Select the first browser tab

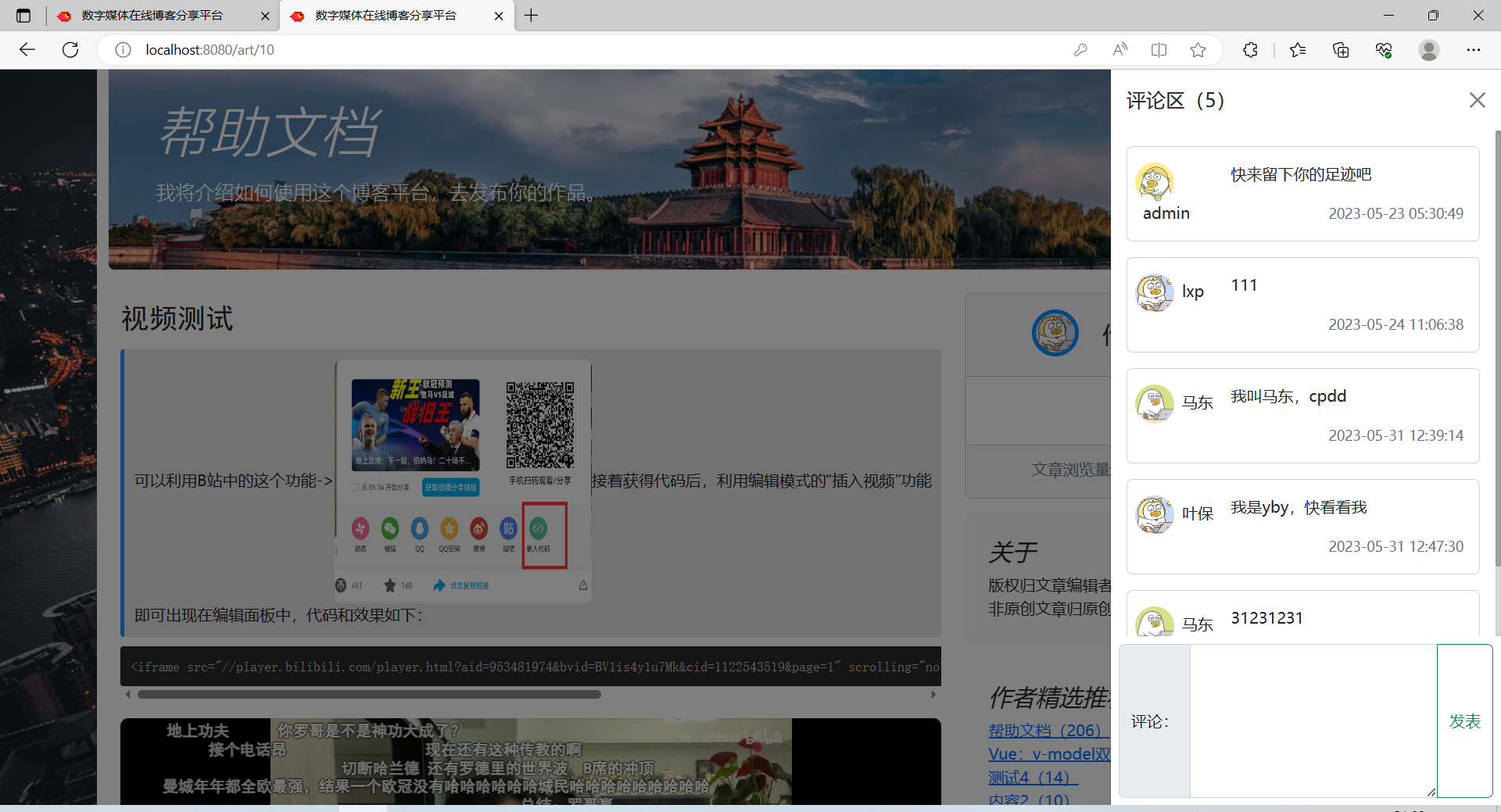point(150,16)
